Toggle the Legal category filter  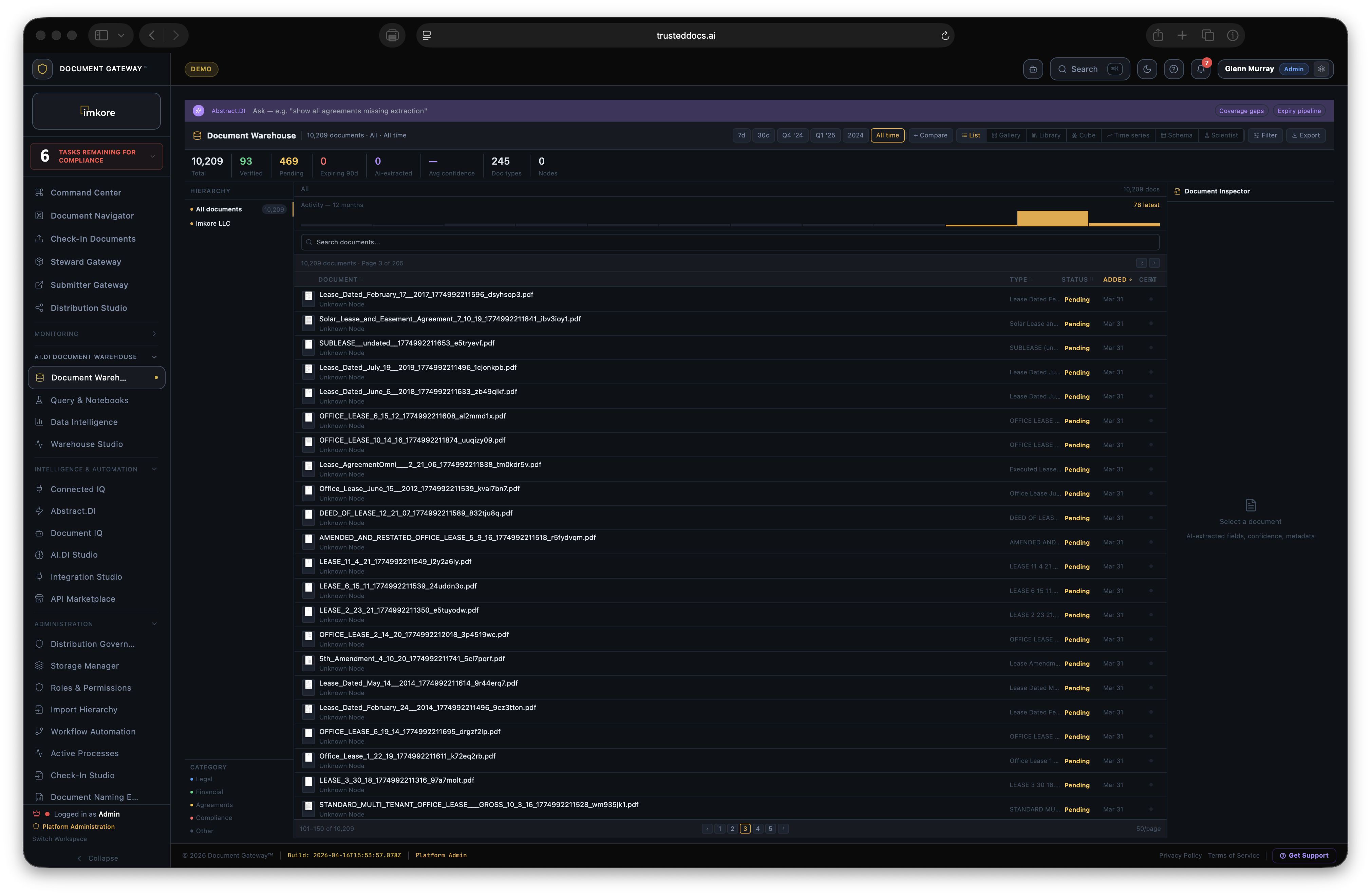click(204, 779)
